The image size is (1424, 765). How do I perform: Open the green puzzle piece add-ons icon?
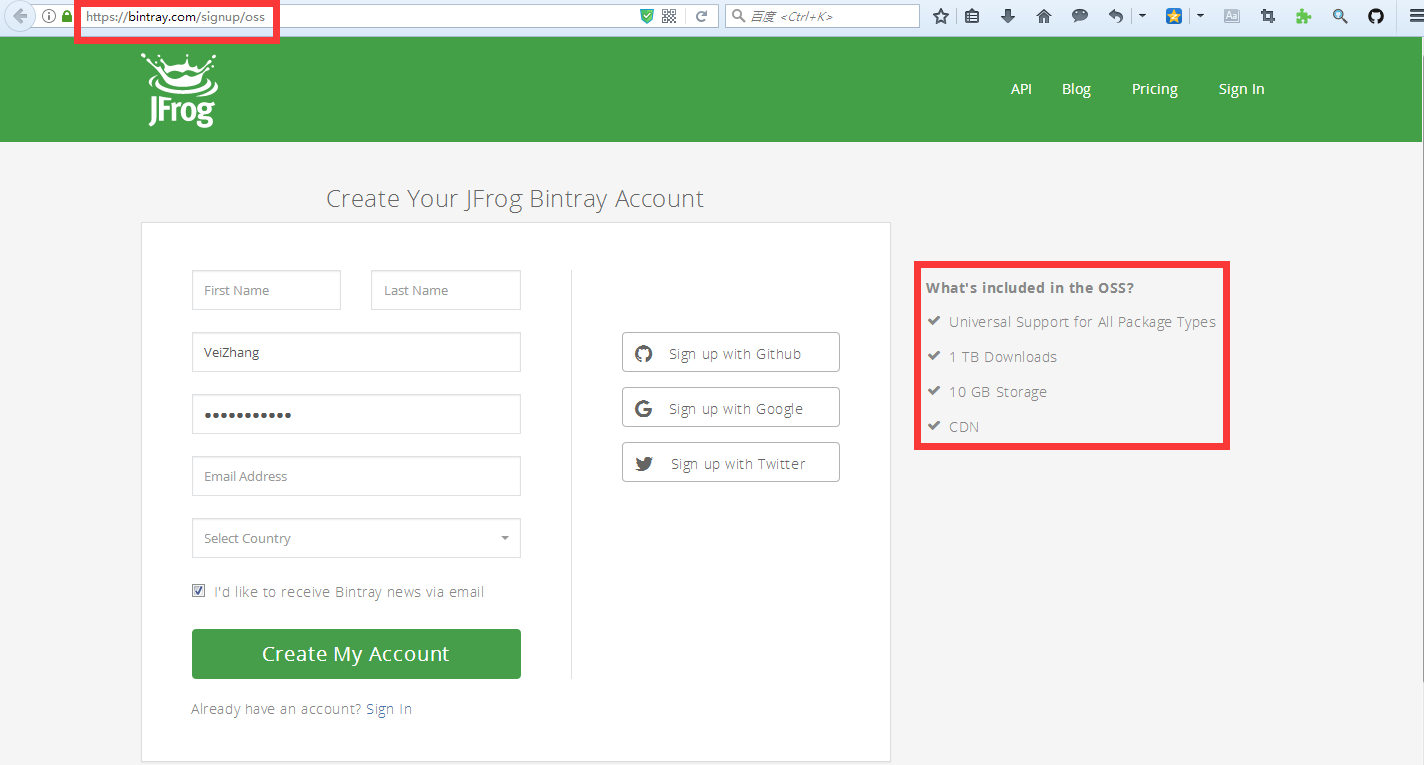(x=1304, y=16)
